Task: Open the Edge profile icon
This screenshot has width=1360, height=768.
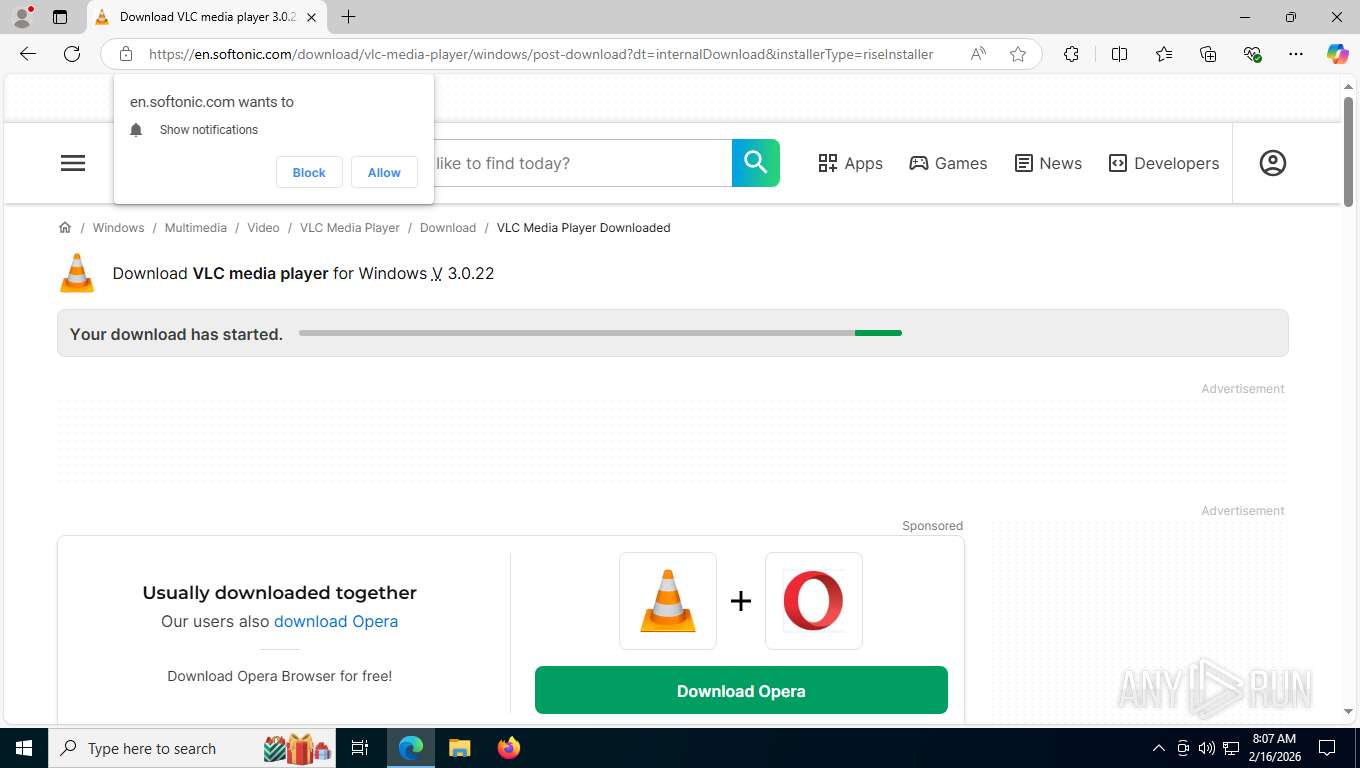Action: pos(22,17)
